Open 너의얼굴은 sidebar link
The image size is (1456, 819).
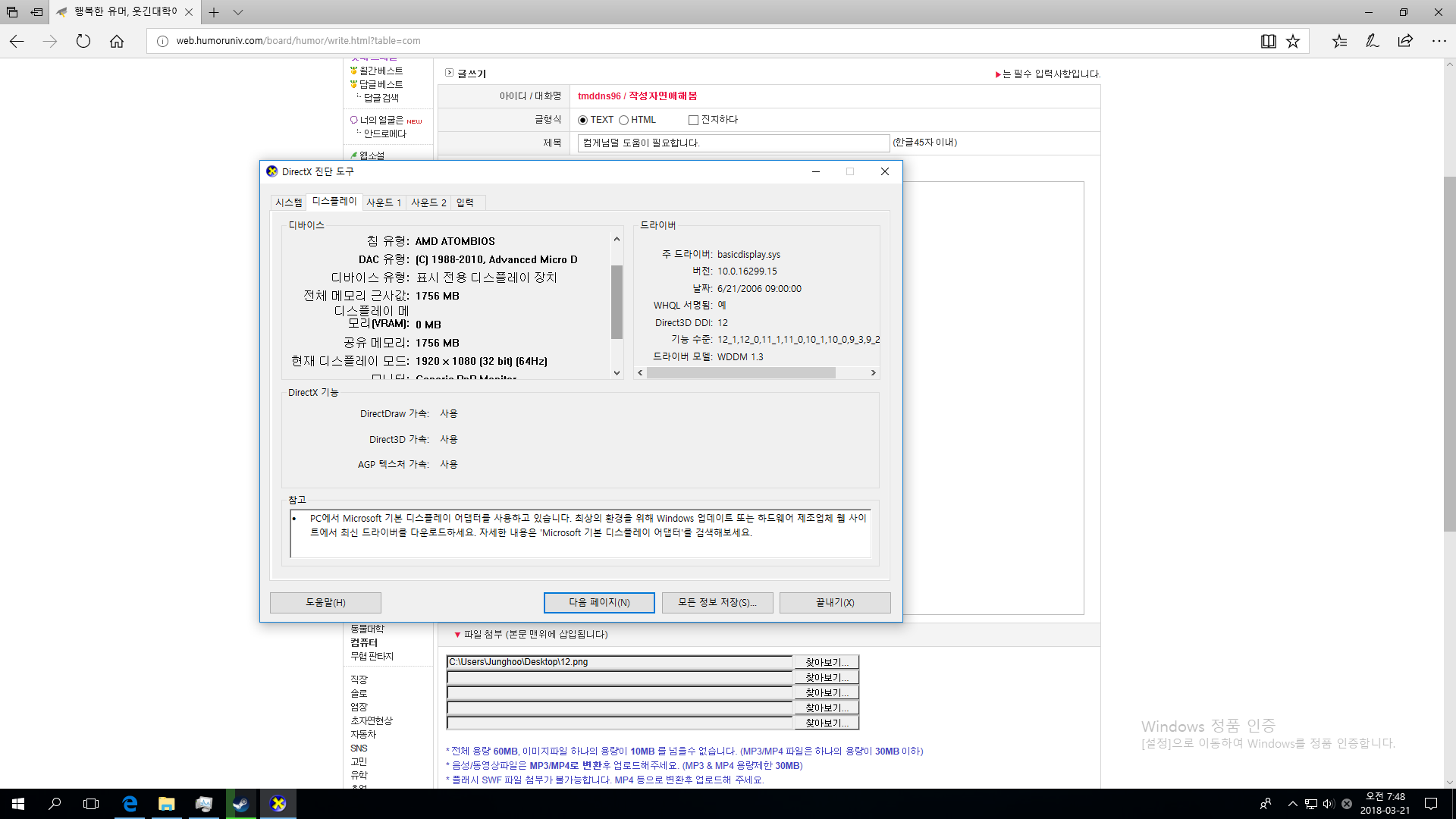pos(381,120)
